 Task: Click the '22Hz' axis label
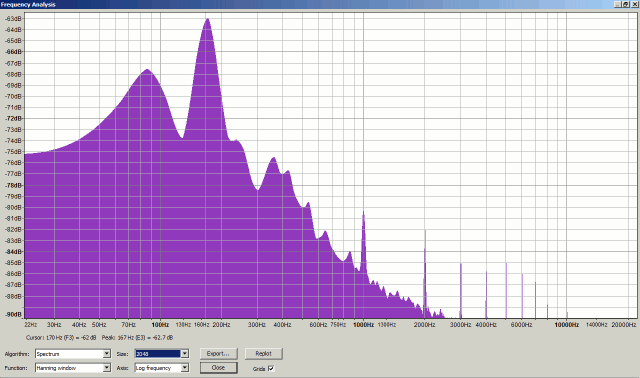coord(31,325)
